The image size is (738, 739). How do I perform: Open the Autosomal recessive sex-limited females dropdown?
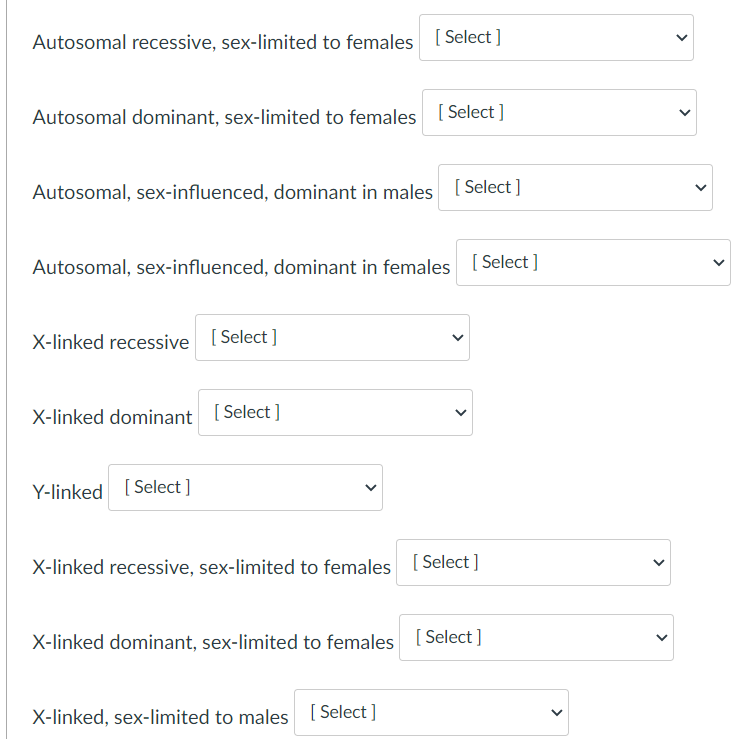(x=556, y=37)
